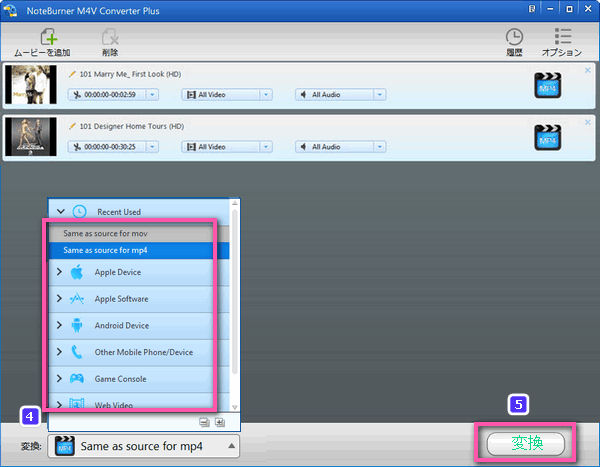This screenshot has height=467, width=600.
Task: Click the Designer Home Tours video thumbnail
Action: coord(31,137)
